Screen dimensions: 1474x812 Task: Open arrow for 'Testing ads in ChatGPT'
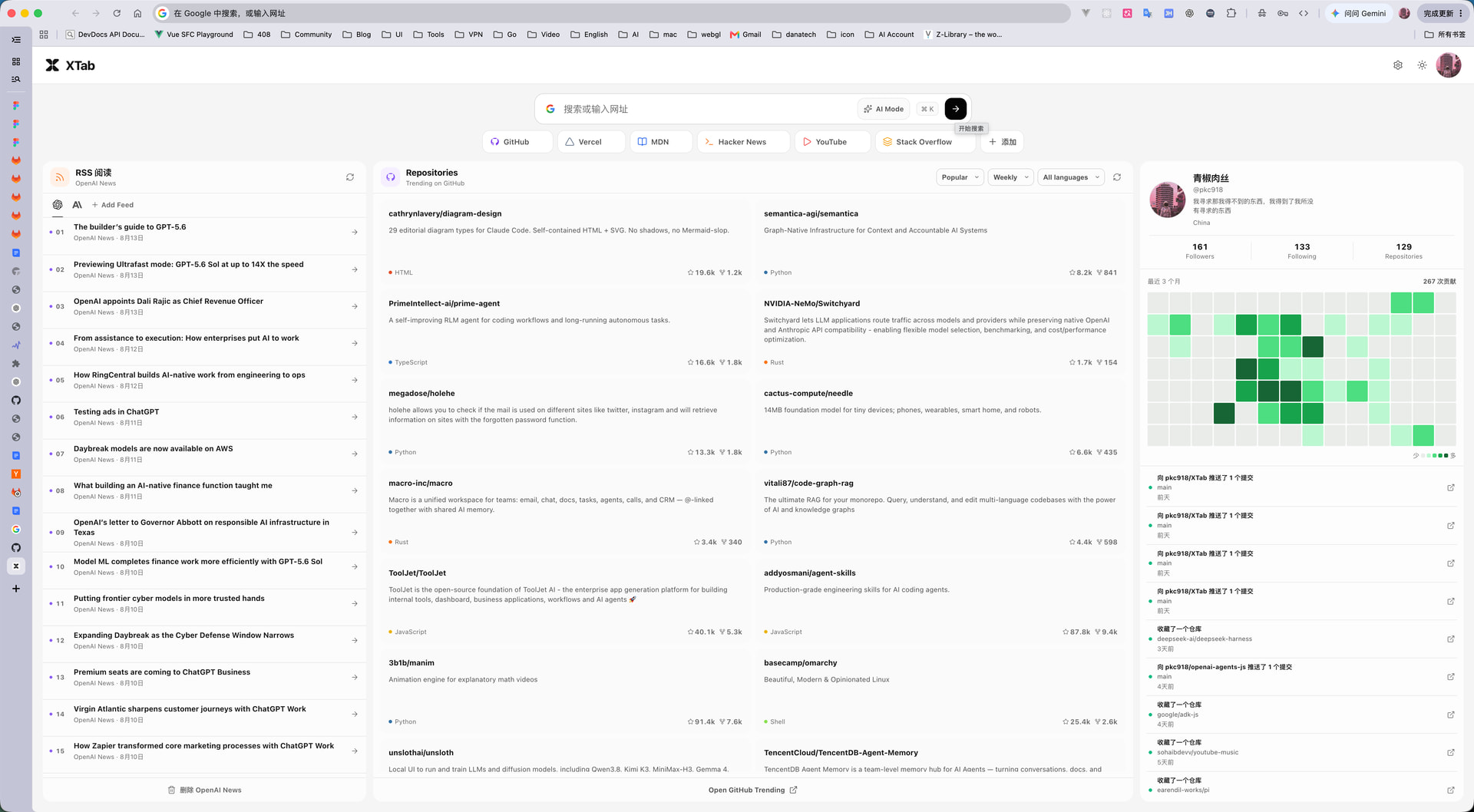click(x=355, y=417)
